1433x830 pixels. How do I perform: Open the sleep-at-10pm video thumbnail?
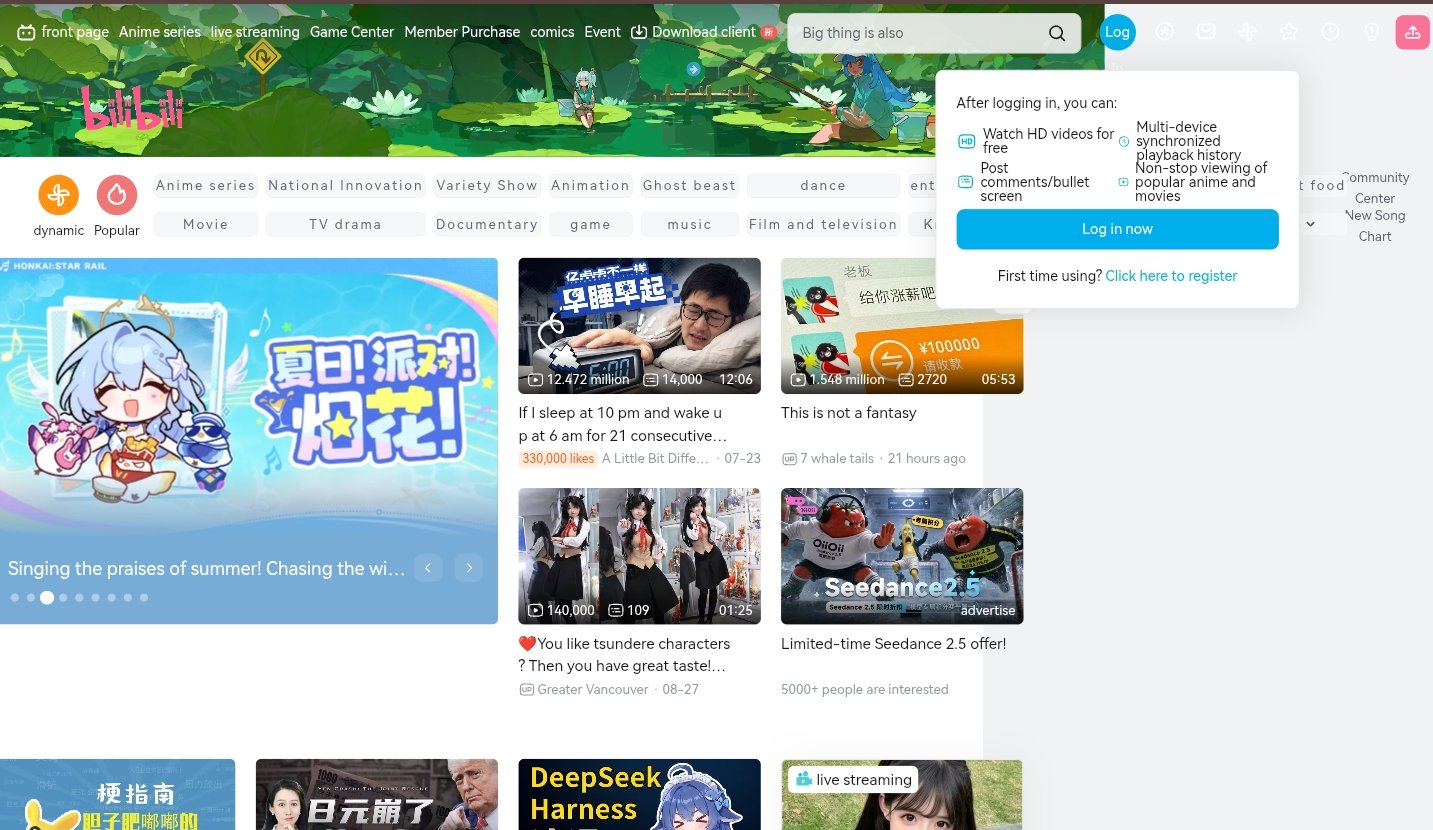point(639,326)
